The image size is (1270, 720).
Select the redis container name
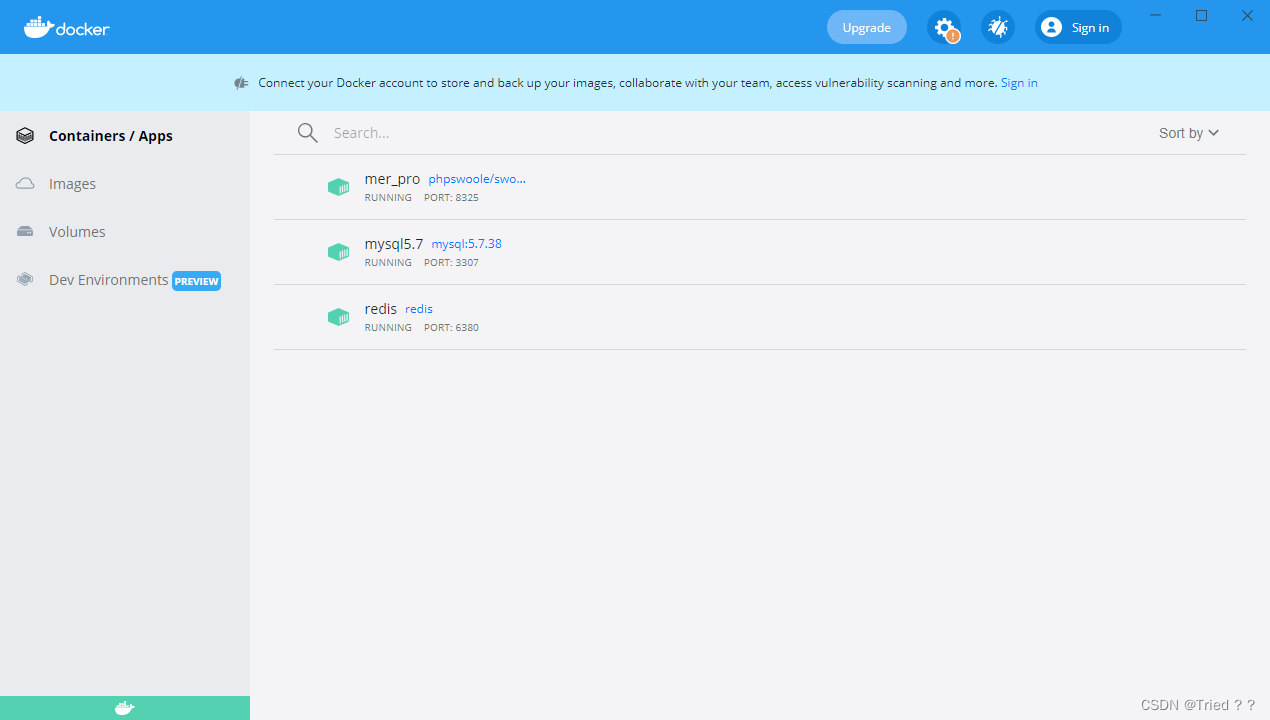(381, 309)
